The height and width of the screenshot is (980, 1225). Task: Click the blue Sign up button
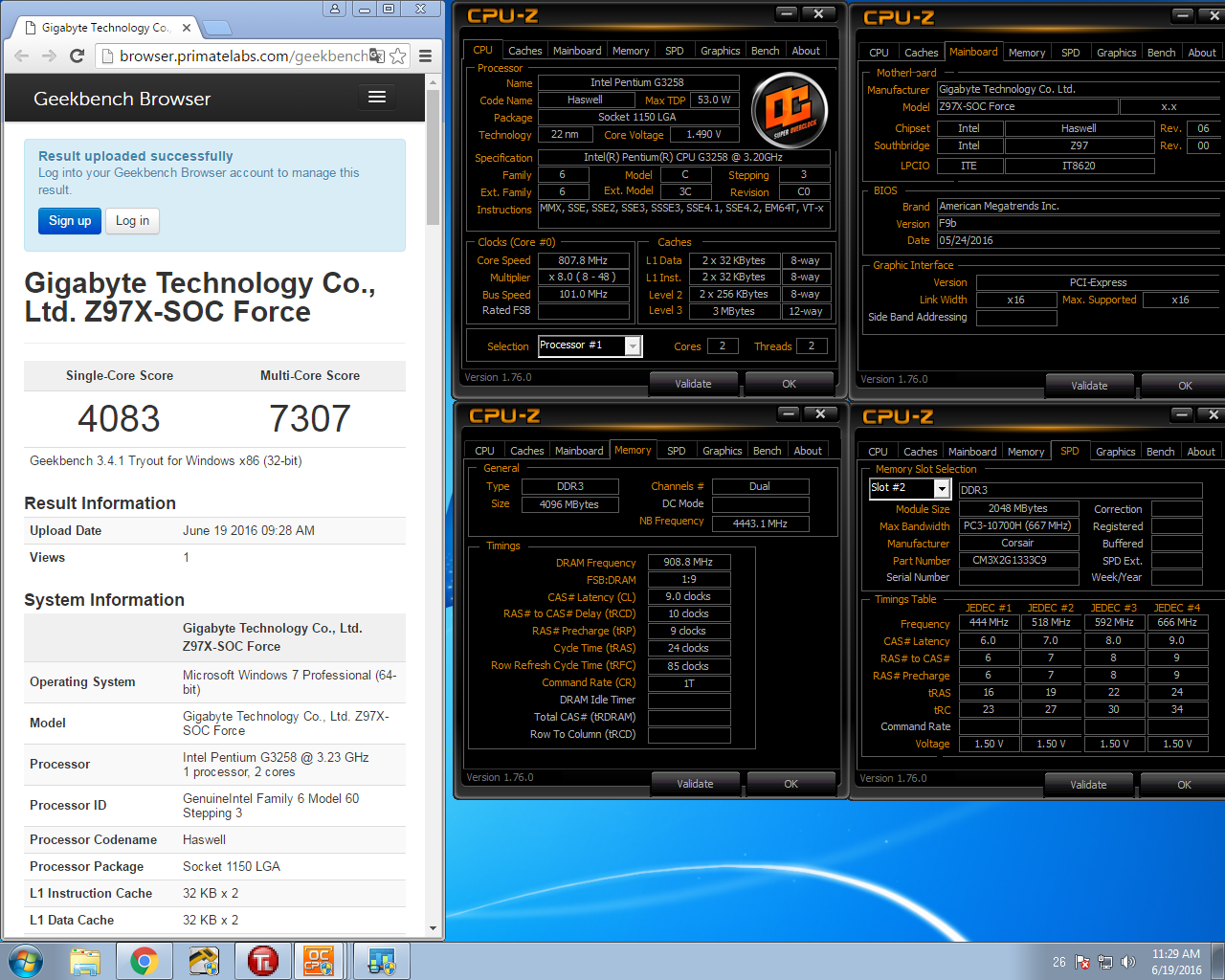pyautogui.click(x=70, y=220)
